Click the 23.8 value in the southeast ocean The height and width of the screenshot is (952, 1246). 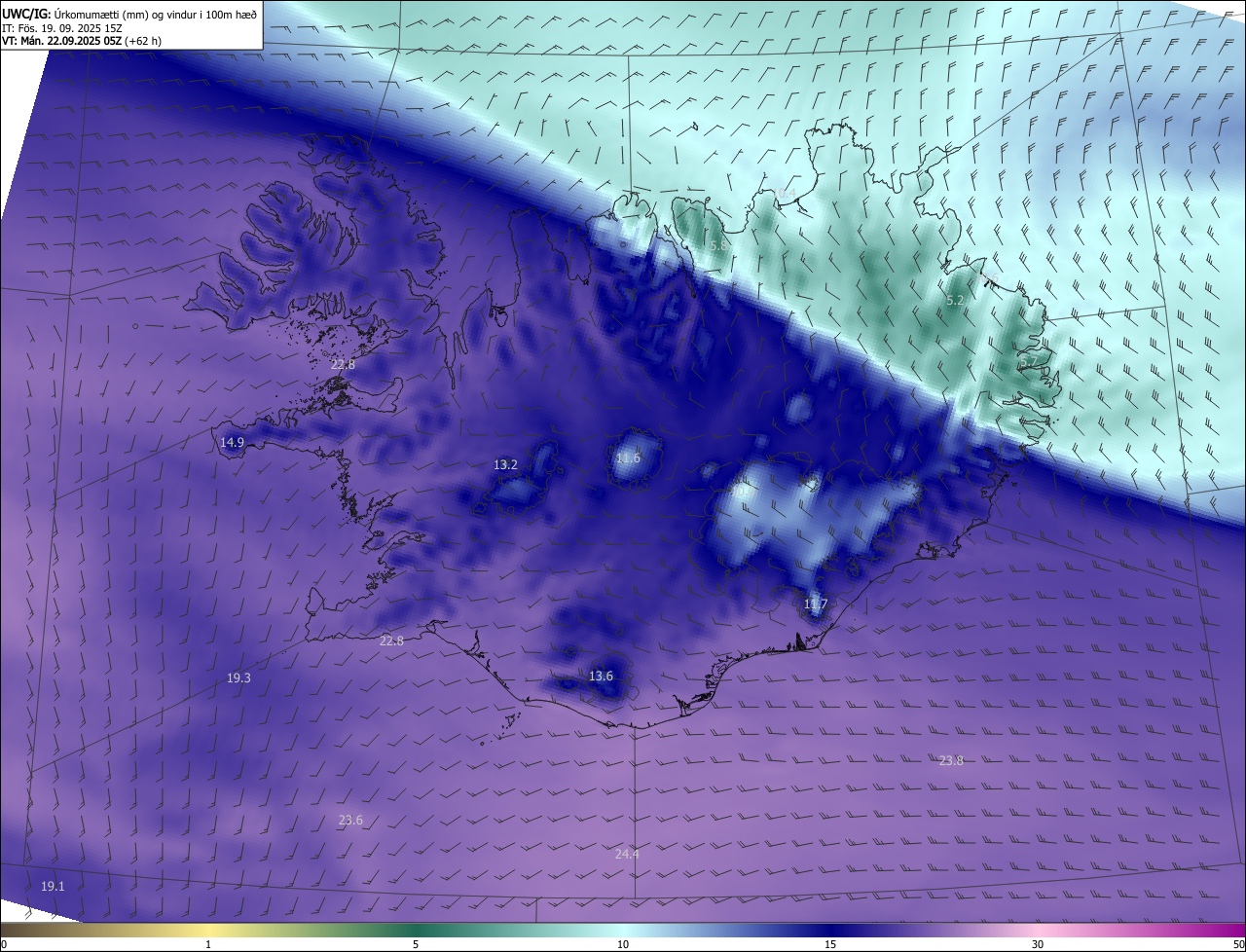point(951,761)
